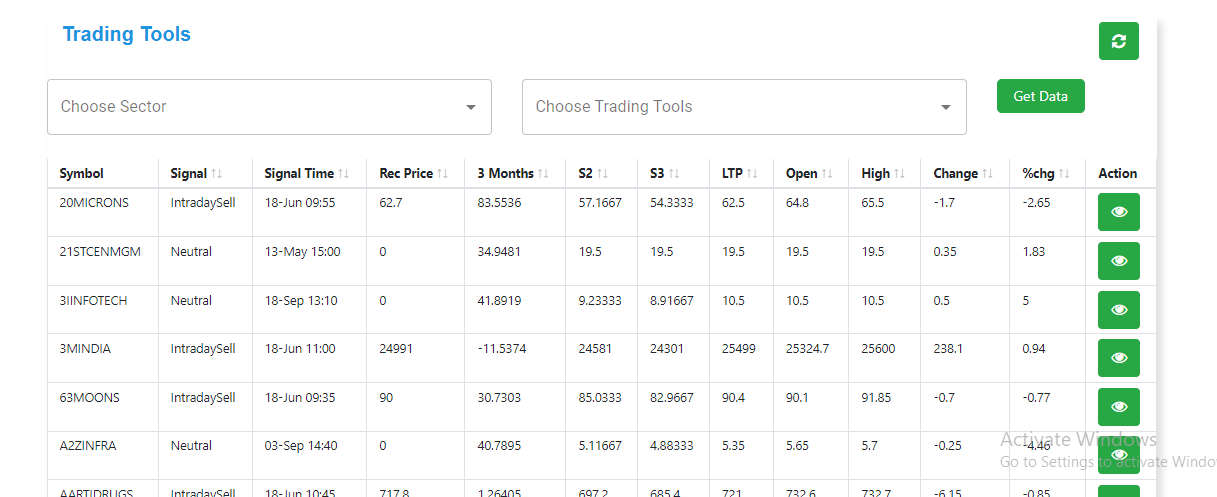Image resolution: width=1217 pixels, height=497 pixels.
Task: Select the A2ZINFRA symbol cell
Action: click(x=88, y=447)
